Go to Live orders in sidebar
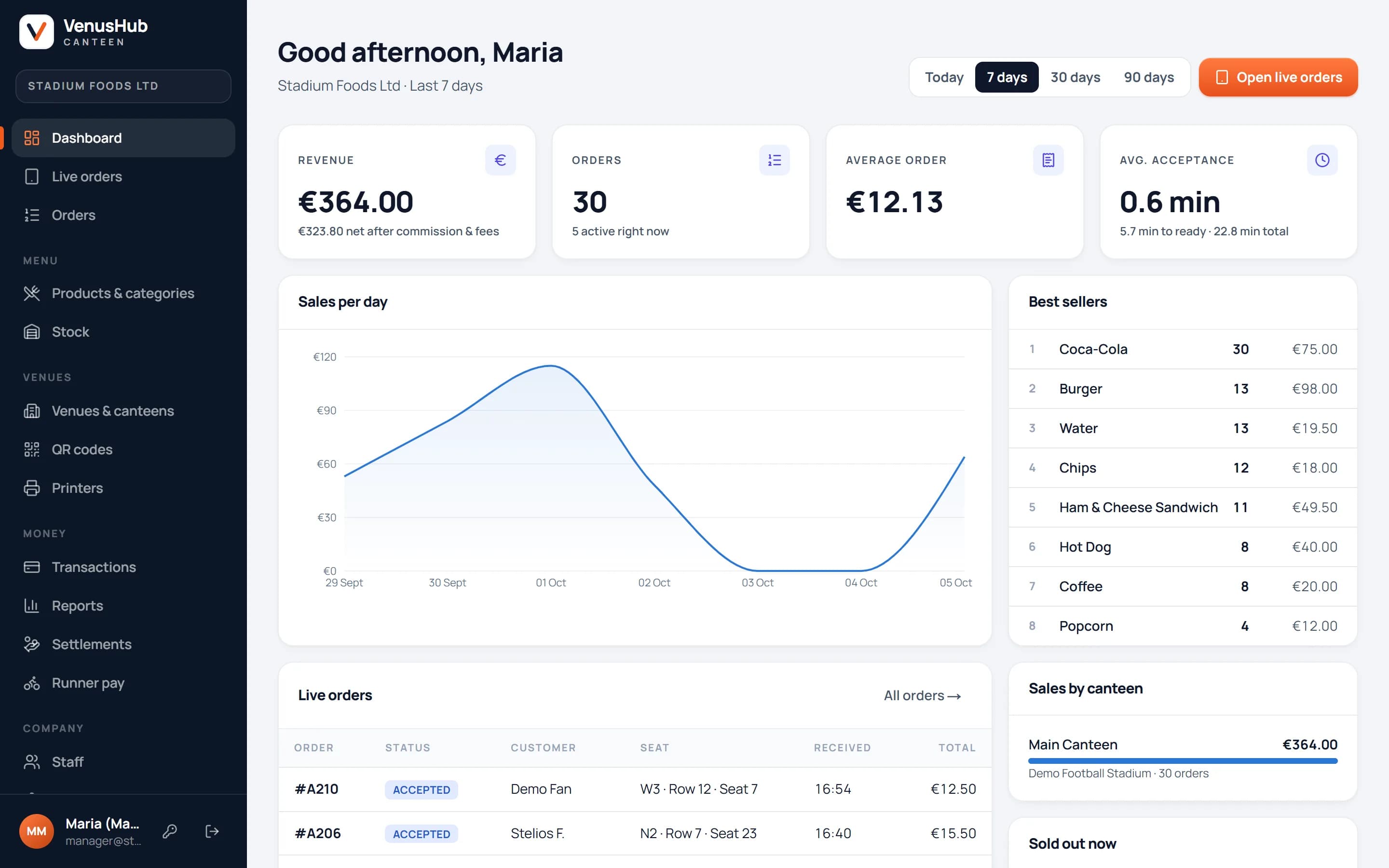Viewport: 1389px width, 868px height. click(x=123, y=176)
